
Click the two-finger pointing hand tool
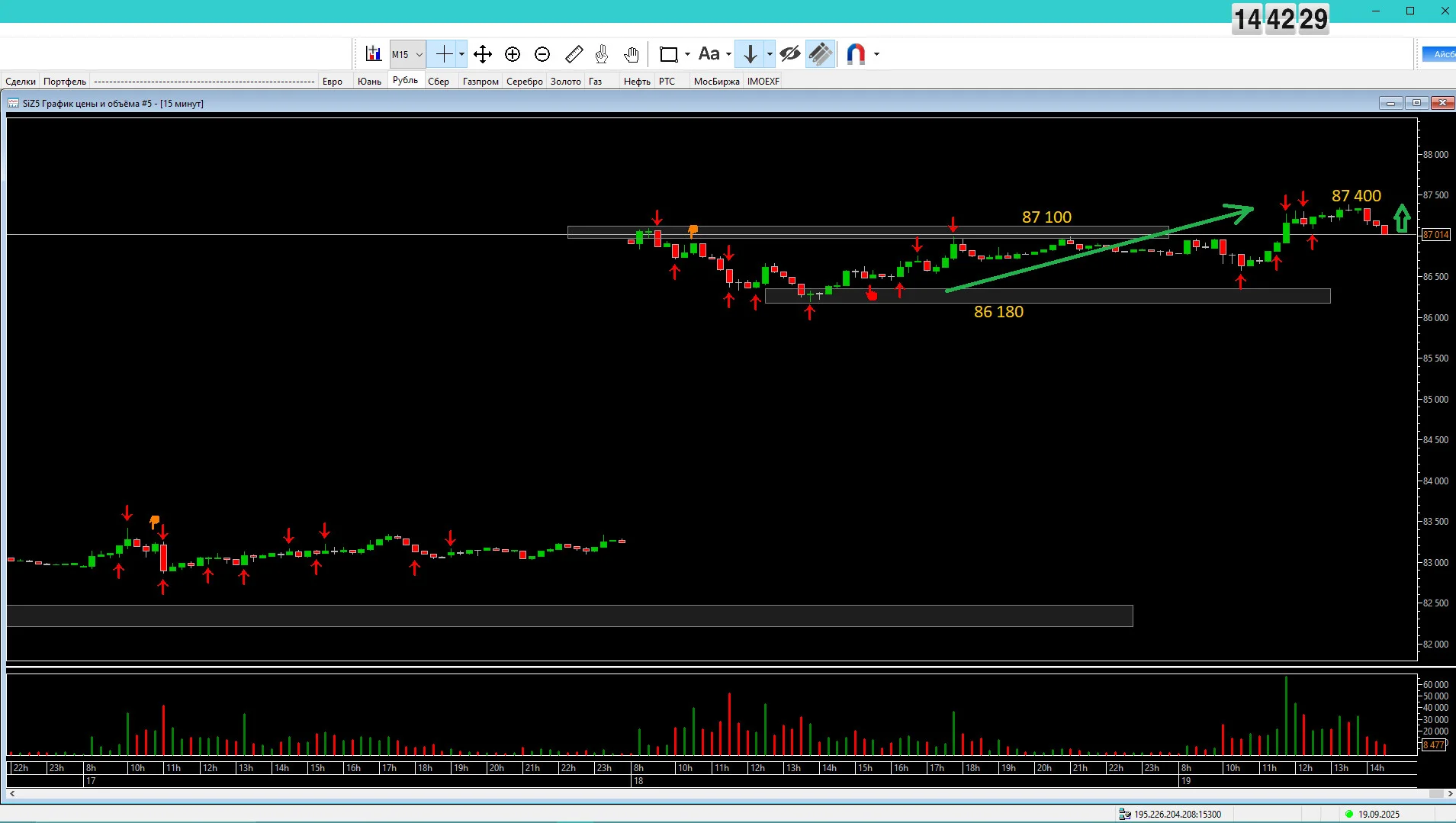click(602, 54)
